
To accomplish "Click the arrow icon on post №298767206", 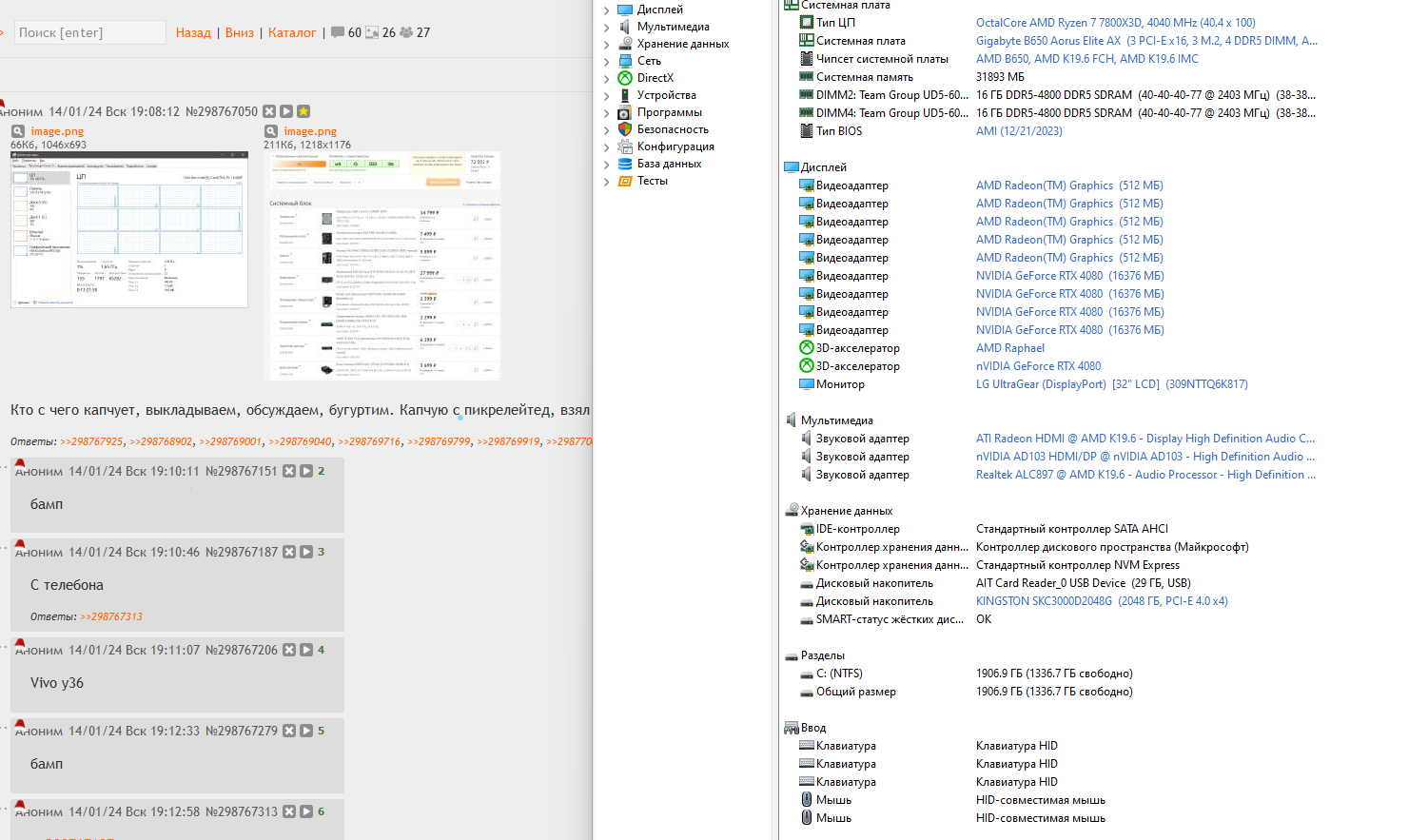I will [x=306, y=650].
